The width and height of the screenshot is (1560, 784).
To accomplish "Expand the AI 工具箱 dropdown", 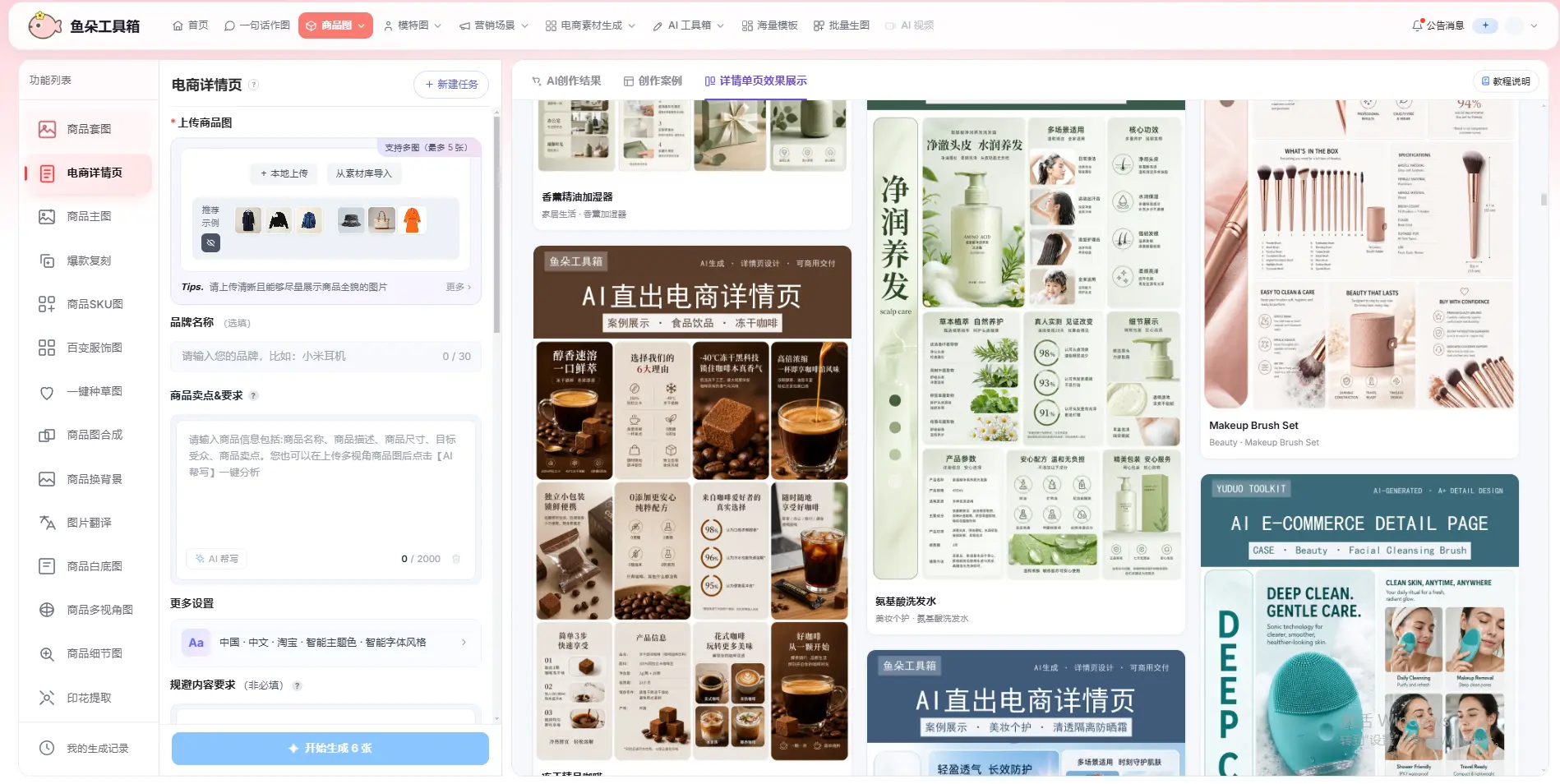I will (689, 25).
